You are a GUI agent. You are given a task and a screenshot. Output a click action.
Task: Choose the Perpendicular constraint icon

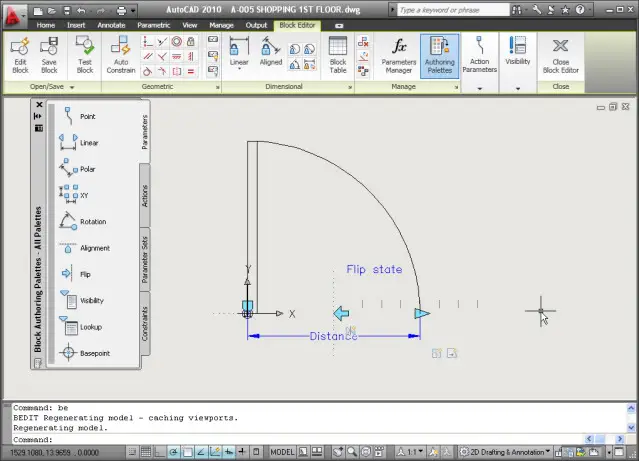click(x=162, y=56)
